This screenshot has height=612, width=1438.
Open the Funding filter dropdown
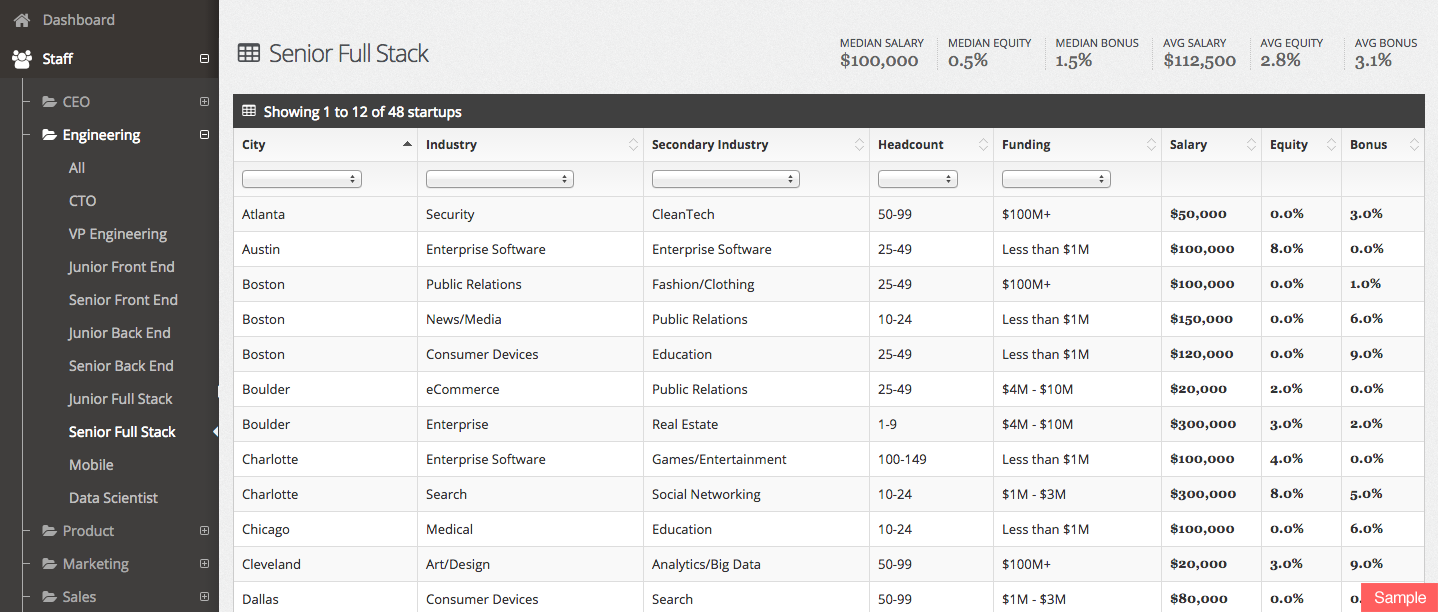pos(1056,179)
